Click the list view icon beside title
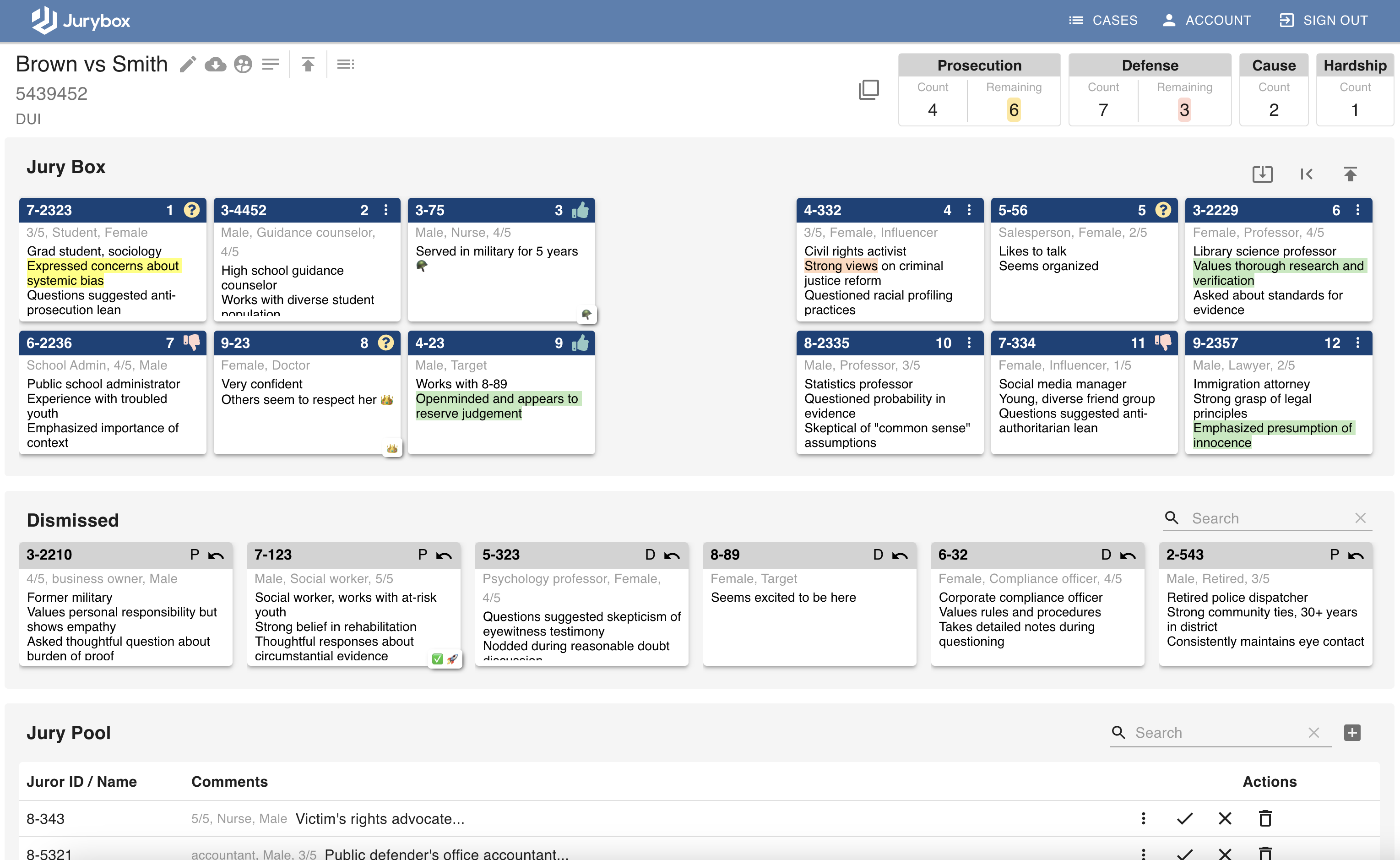This screenshot has height=860, width=1400. (x=345, y=64)
